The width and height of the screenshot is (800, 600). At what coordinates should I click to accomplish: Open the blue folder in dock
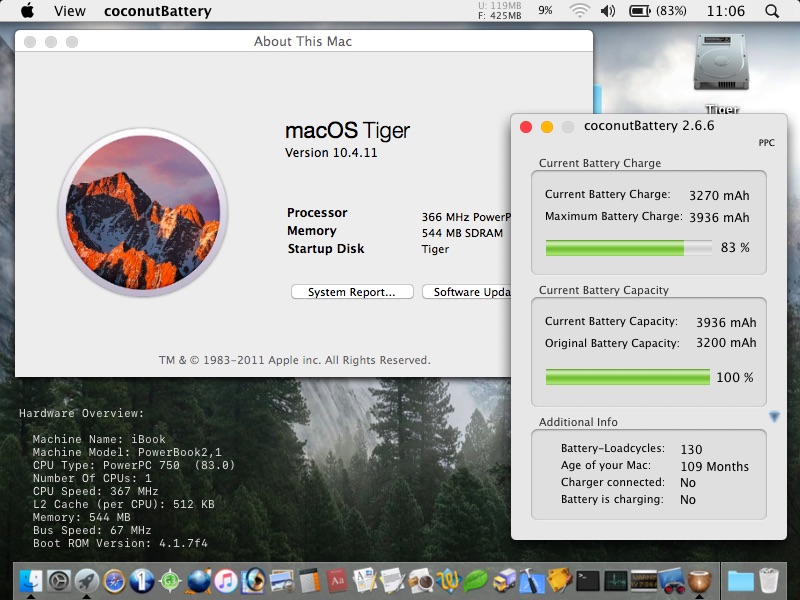740,581
